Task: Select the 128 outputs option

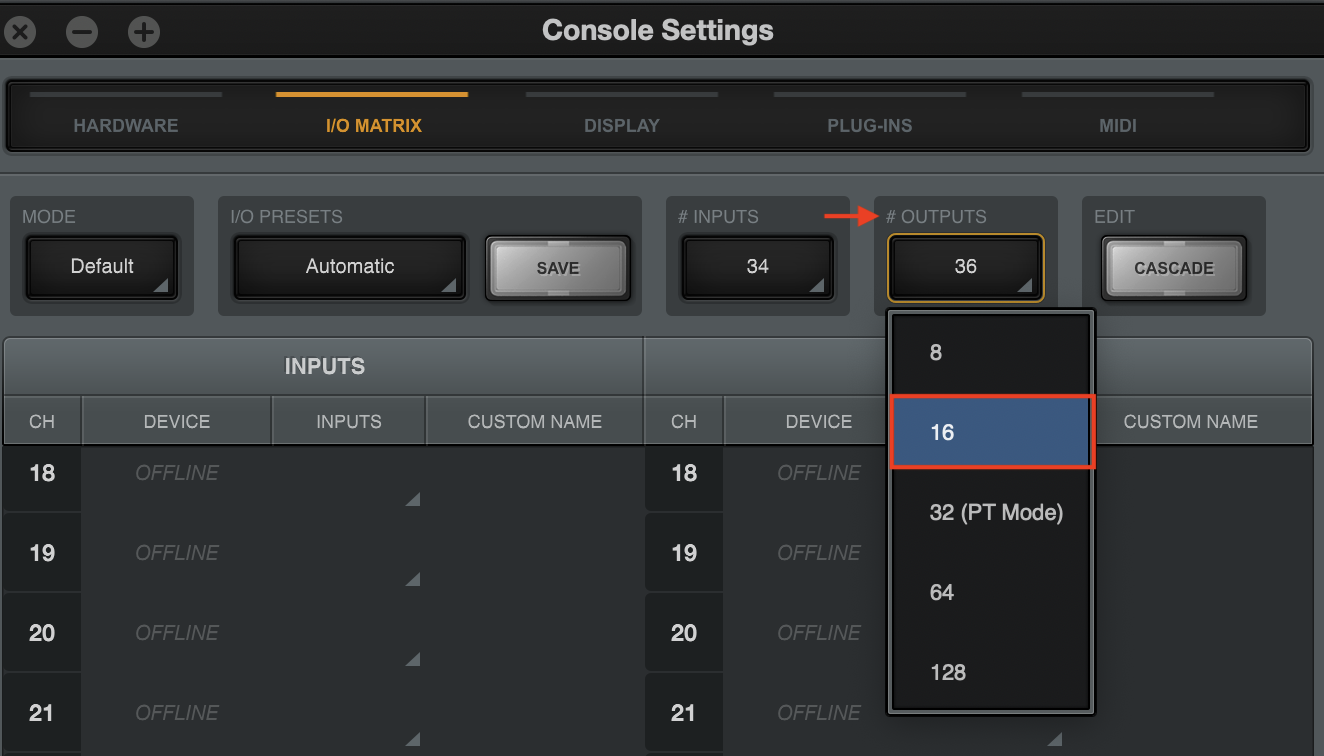Action: click(x=990, y=672)
